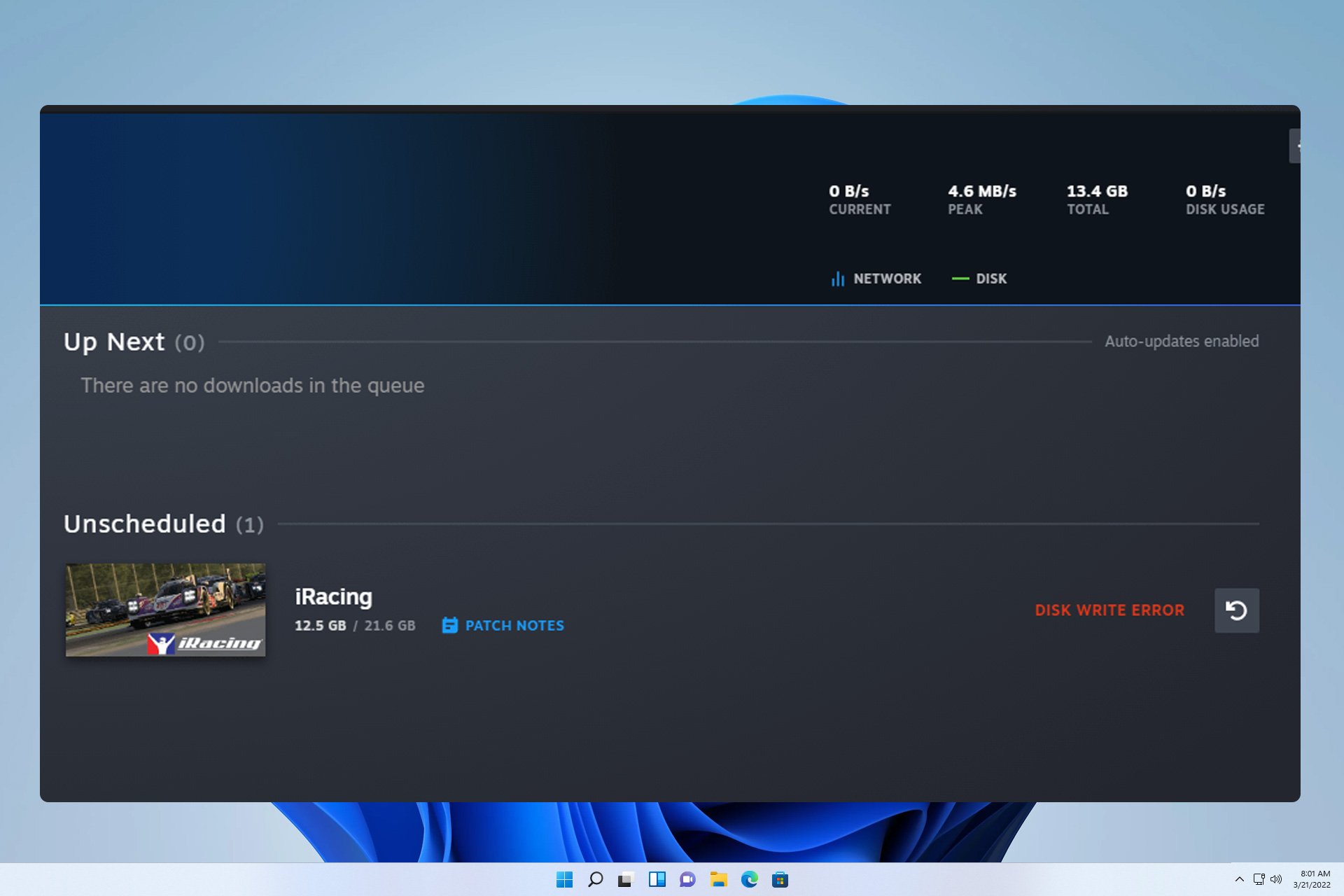Open the PATCH NOTES link for iRacing

(x=514, y=626)
